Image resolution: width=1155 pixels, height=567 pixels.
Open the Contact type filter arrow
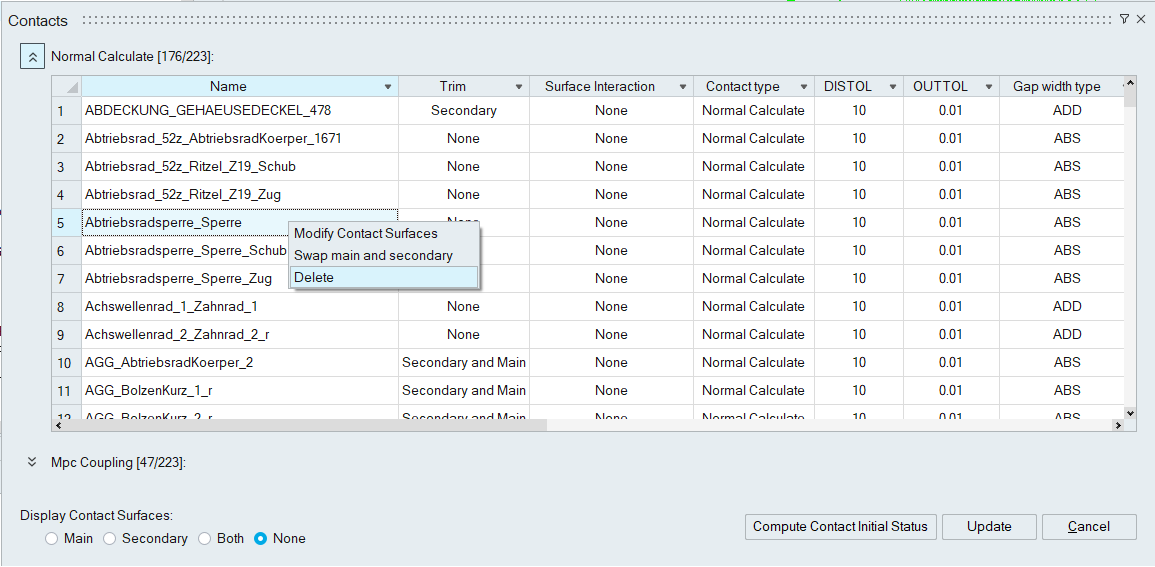803,87
